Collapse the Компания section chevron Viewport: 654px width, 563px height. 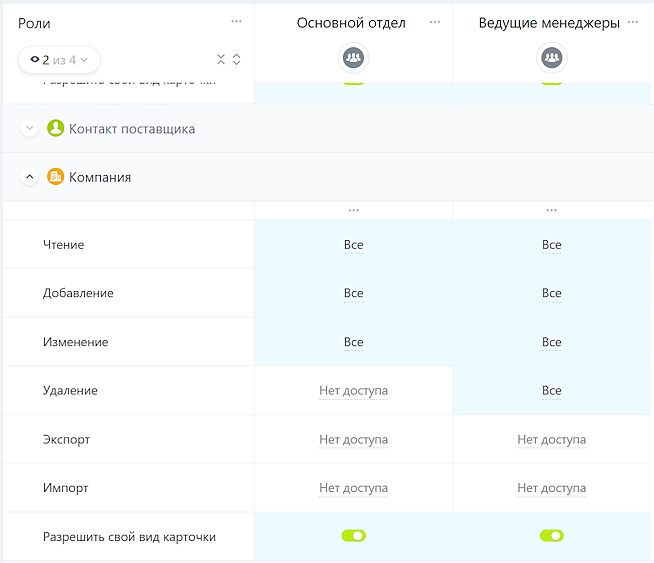[x=30, y=176]
